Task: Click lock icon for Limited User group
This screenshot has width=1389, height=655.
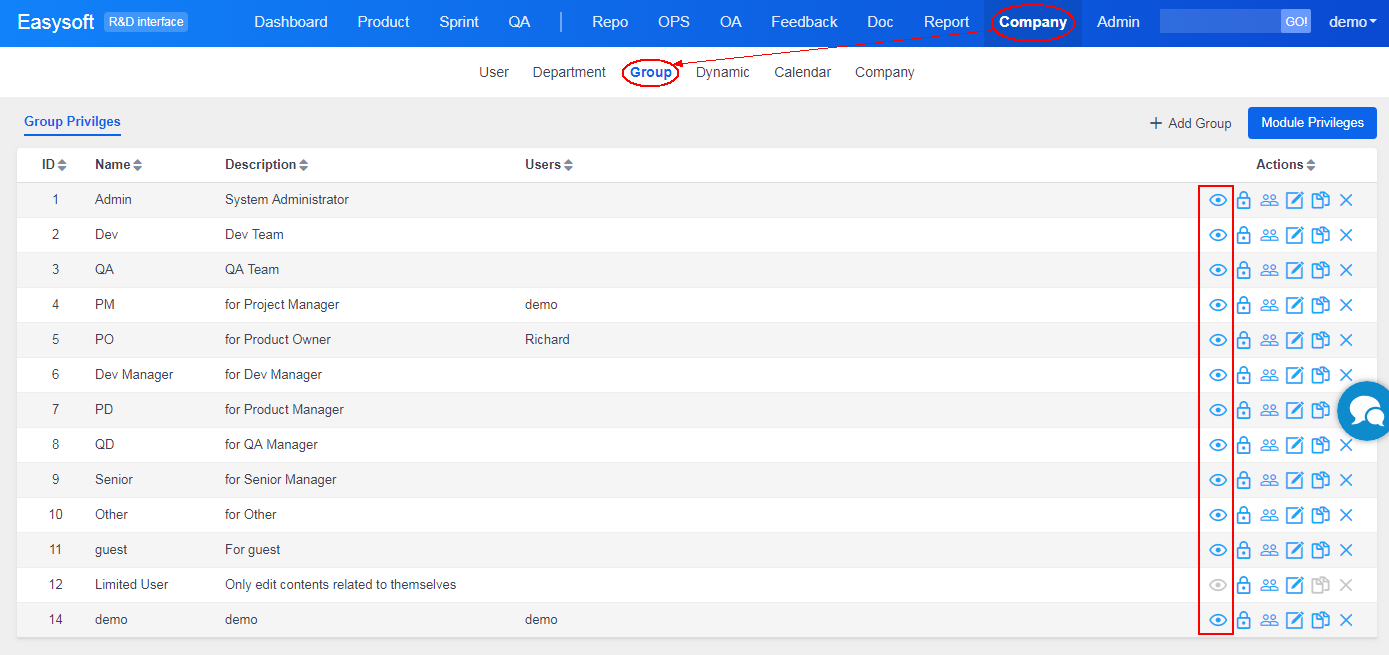Action: [1243, 585]
